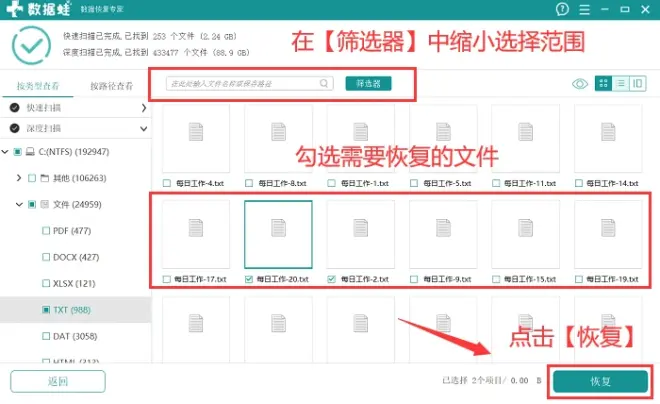Switch to list view
Image resolution: width=660 pixels, height=404 pixels.
click(x=620, y=83)
